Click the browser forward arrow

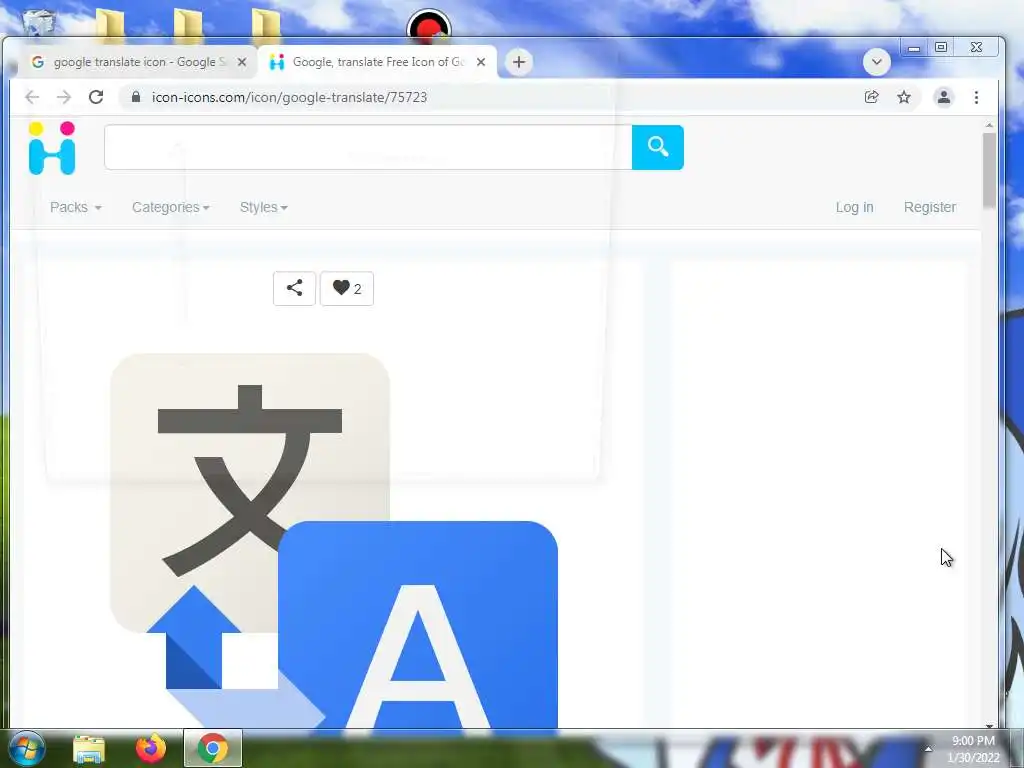pyautogui.click(x=63, y=97)
